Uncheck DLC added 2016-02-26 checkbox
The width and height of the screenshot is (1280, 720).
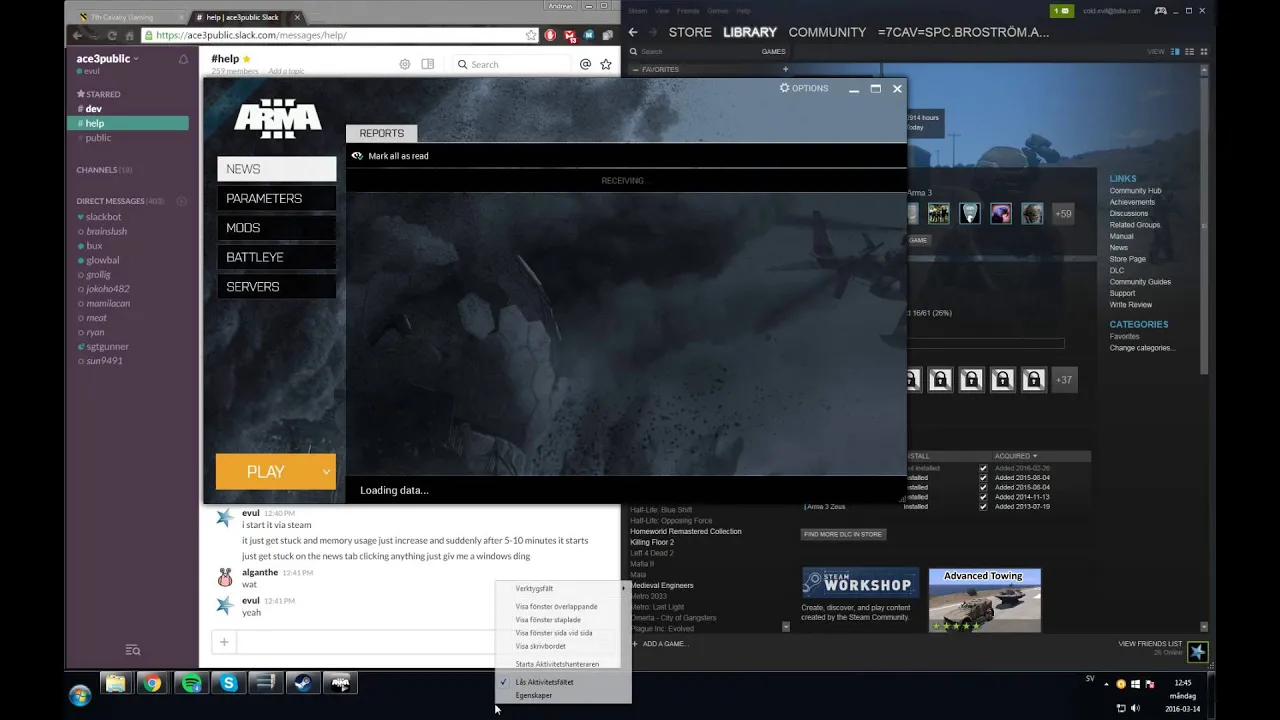[983, 468]
